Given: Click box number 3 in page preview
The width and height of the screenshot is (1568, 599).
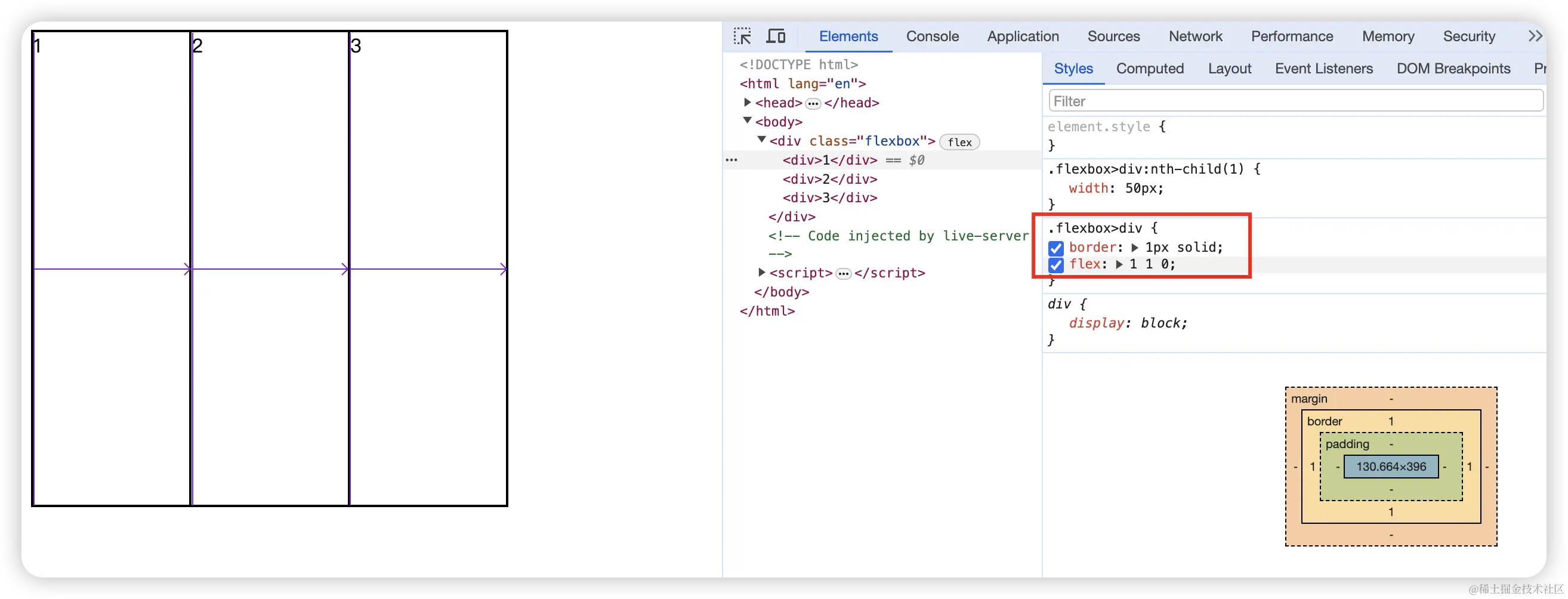Looking at the screenshot, I should (x=356, y=47).
